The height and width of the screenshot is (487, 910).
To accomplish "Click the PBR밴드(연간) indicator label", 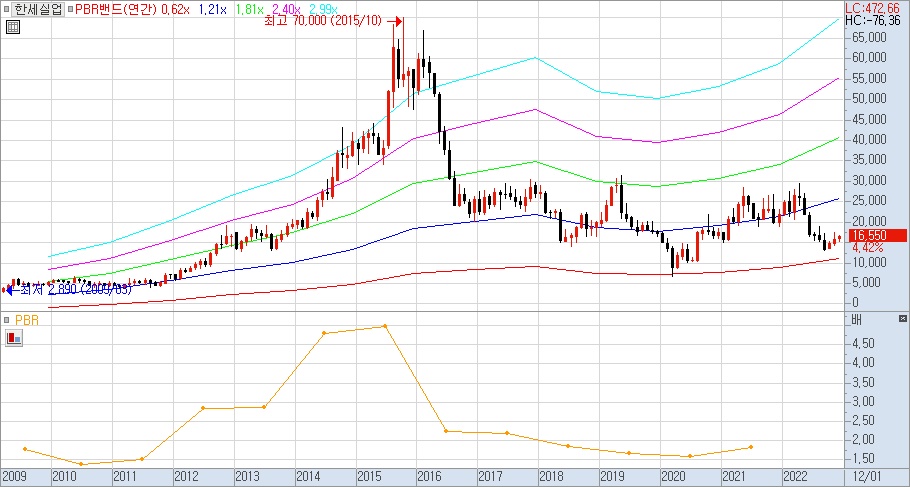I will [x=117, y=9].
